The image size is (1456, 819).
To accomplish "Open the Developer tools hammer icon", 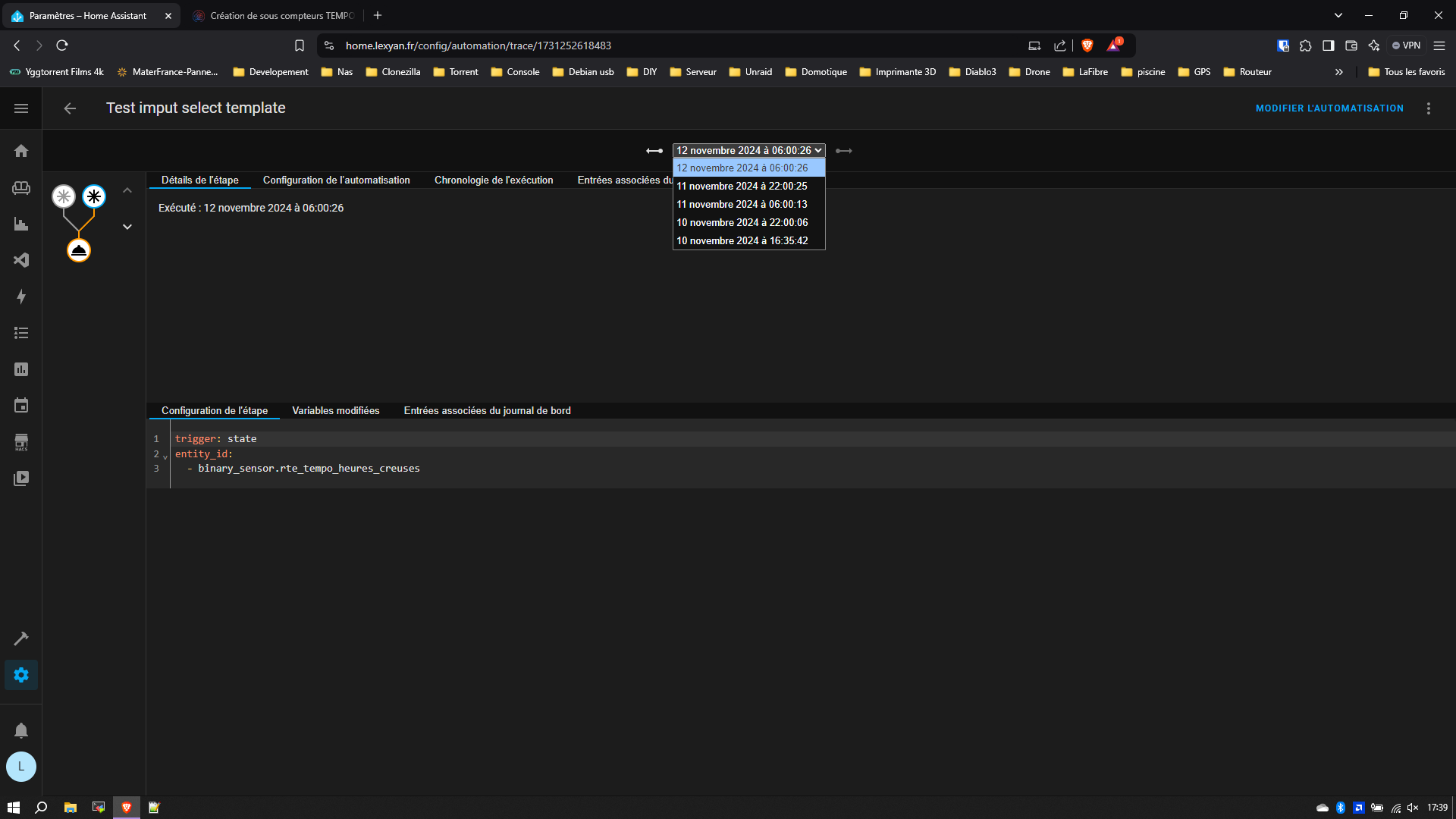I will point(21,639).
